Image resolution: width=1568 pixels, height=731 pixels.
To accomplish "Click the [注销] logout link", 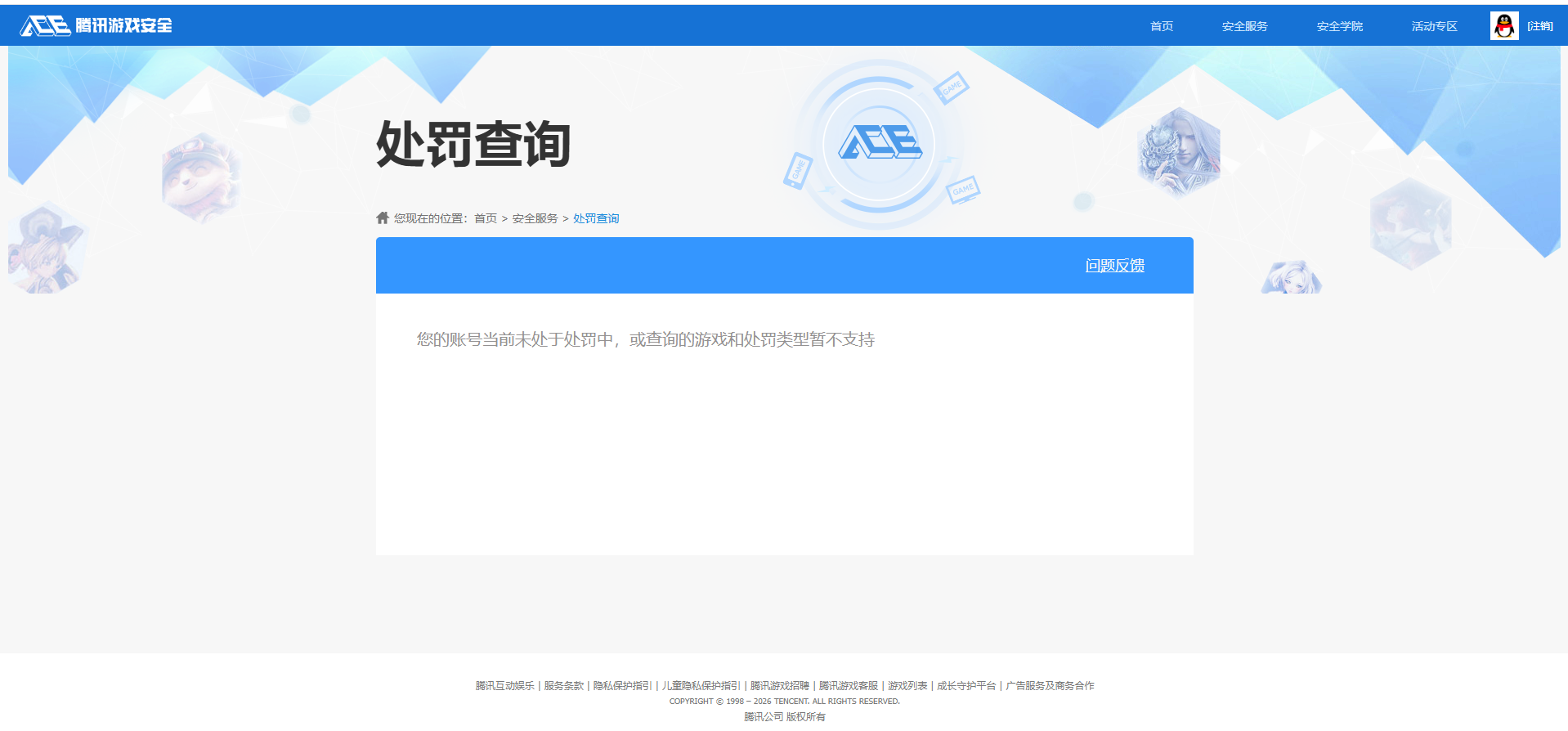I will coord(1540,26).
